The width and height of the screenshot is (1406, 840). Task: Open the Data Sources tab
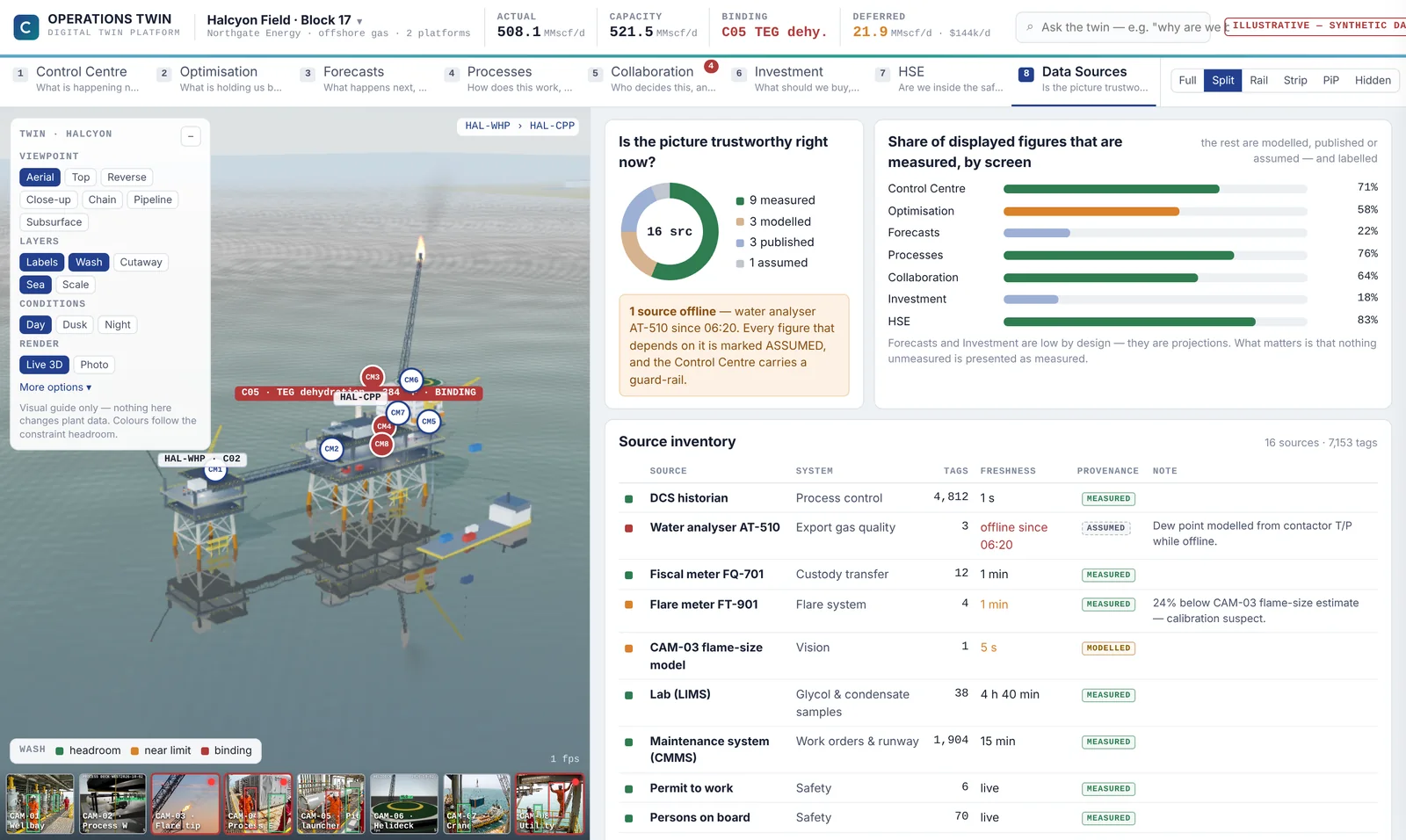(1083, 79)
